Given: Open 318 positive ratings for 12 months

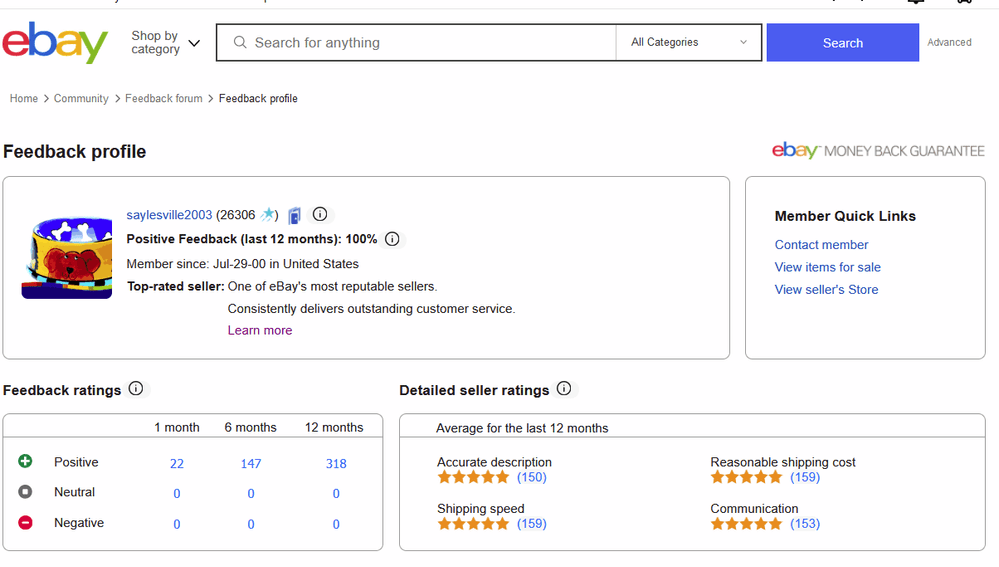Looking at the screenshot, I should coord(336,464).
